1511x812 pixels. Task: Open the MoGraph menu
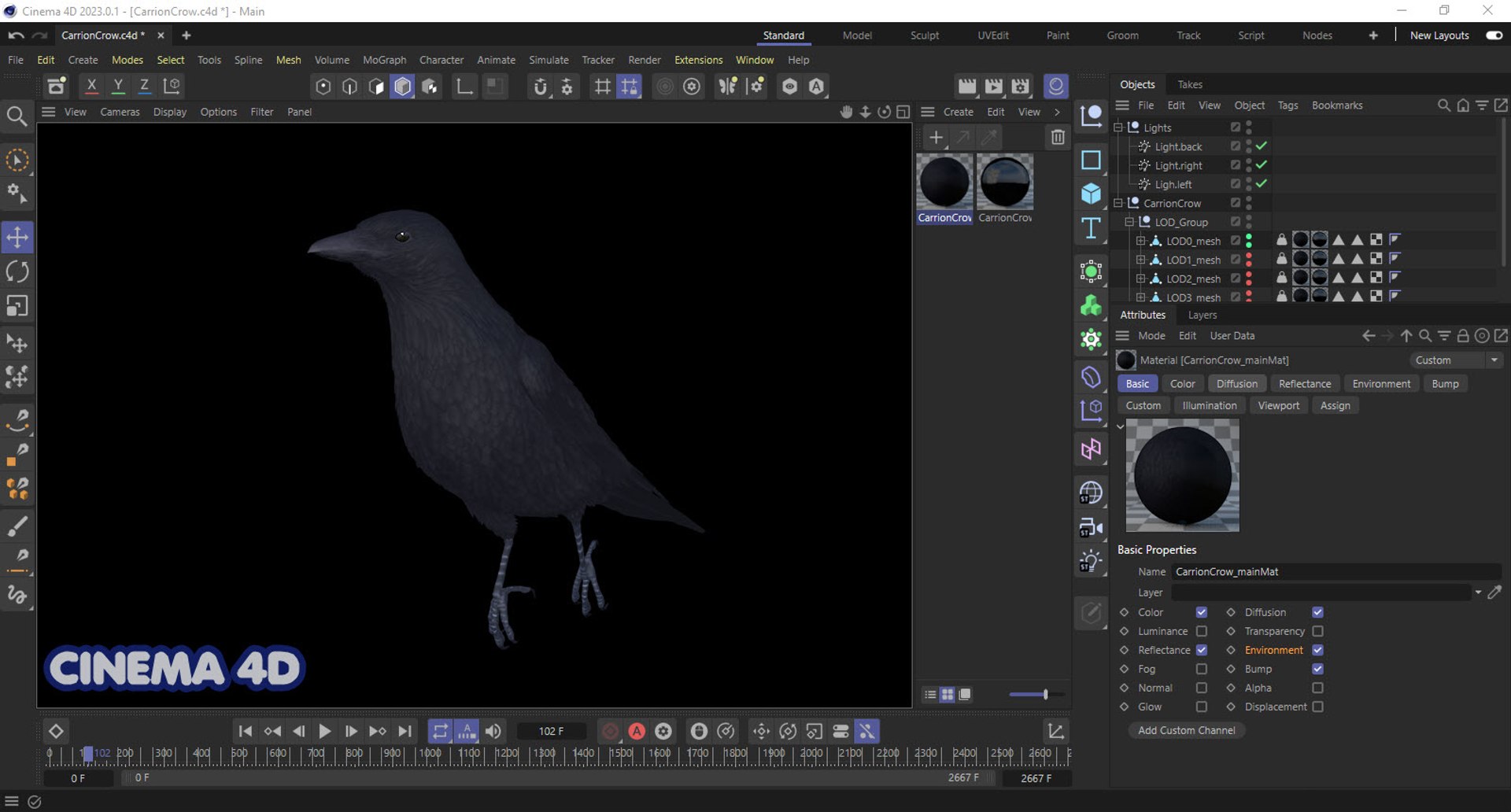[384, 60]
